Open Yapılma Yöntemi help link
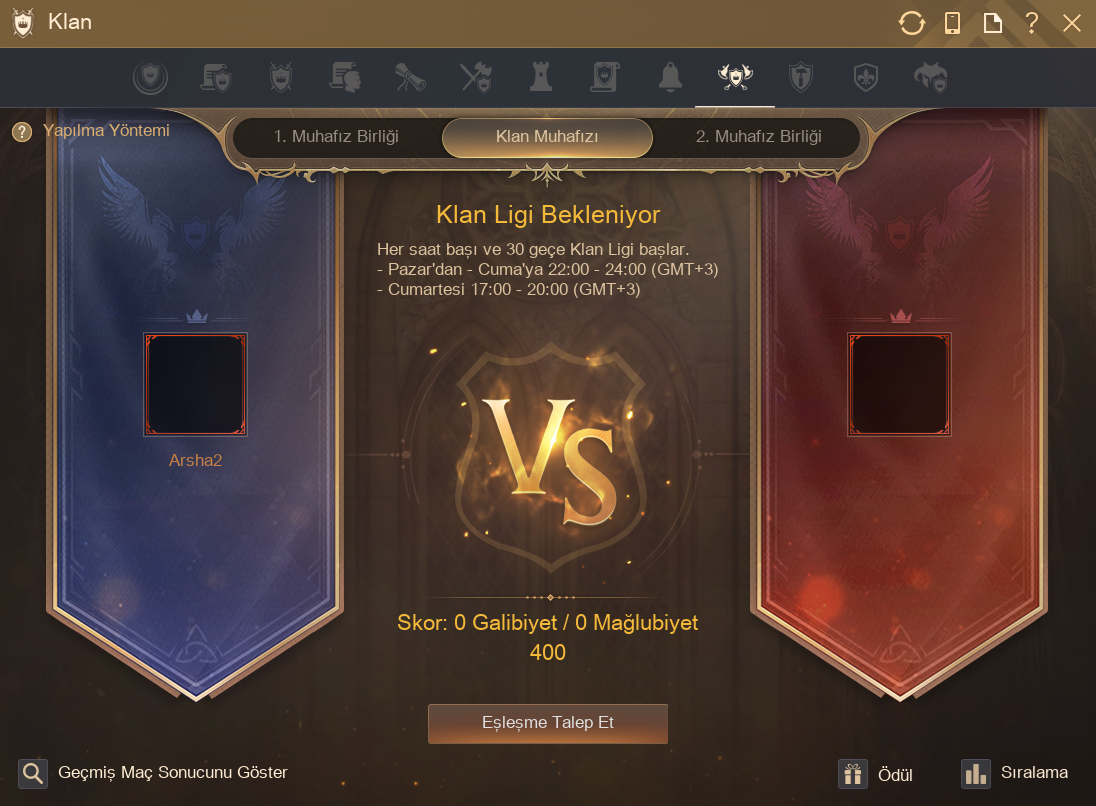This screenshot has width=1096, height=806. pos(91,131)
